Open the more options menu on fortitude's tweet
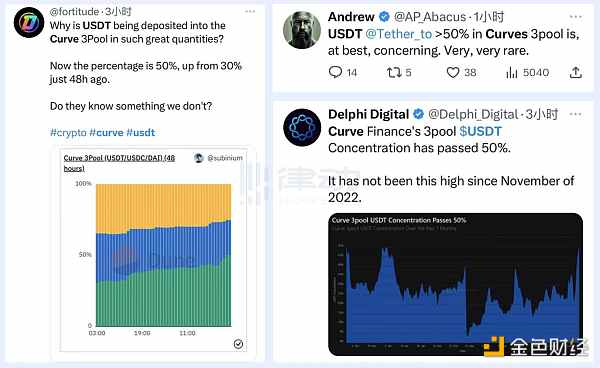Viewport: 600px width, 368px height. tap(250, 11)
